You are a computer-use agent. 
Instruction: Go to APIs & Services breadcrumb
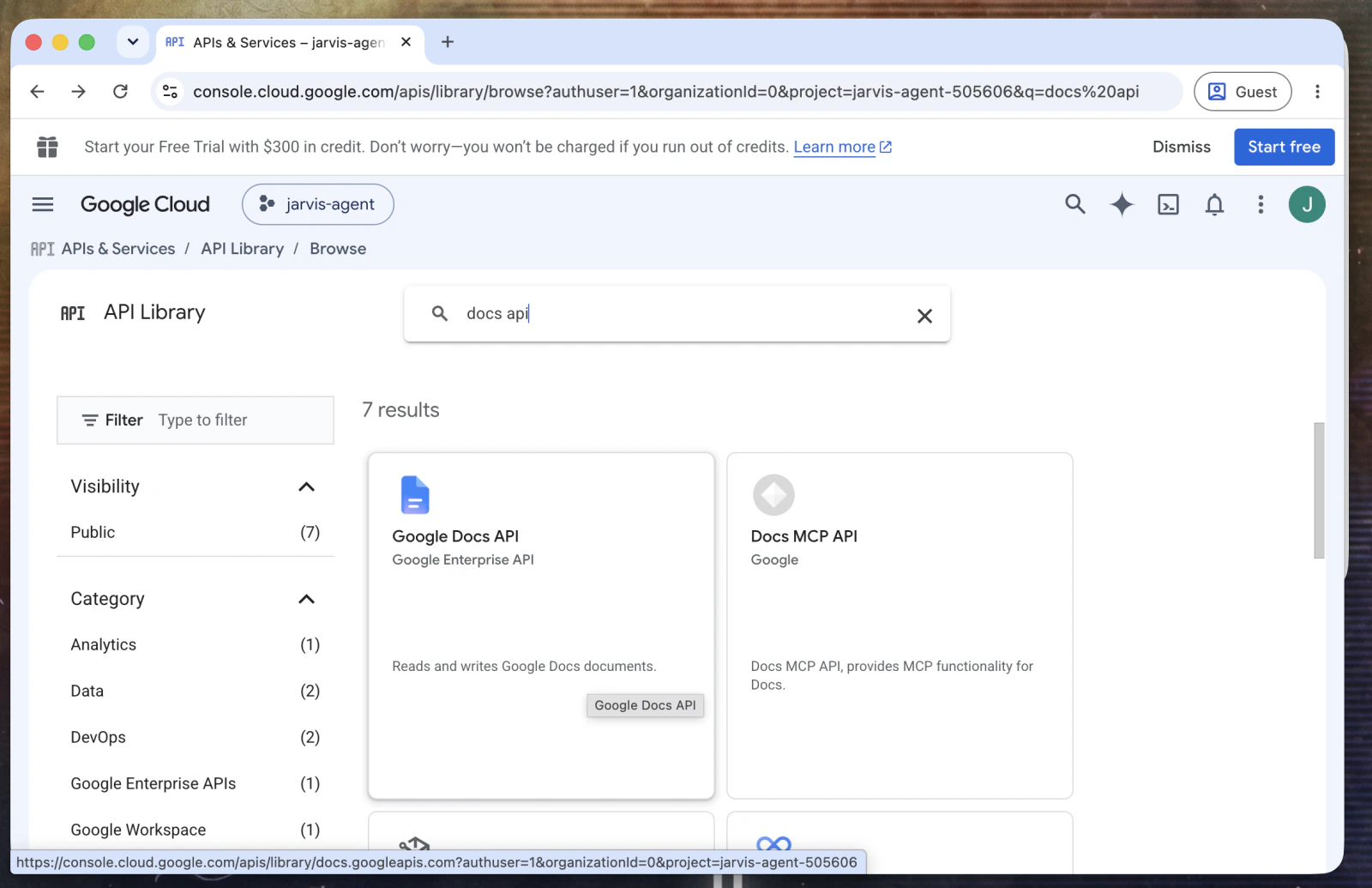[118, 249]
